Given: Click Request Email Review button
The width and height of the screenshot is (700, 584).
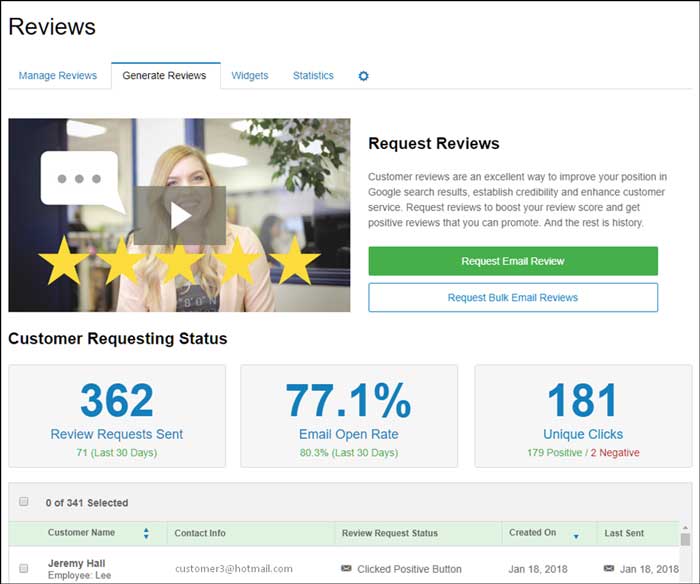Looking at the screenshot, I should click(x=513, y=261).
